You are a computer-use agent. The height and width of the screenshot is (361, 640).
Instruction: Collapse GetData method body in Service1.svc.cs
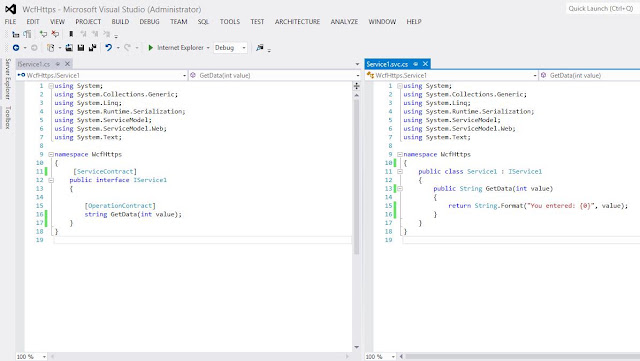[400, 189]
